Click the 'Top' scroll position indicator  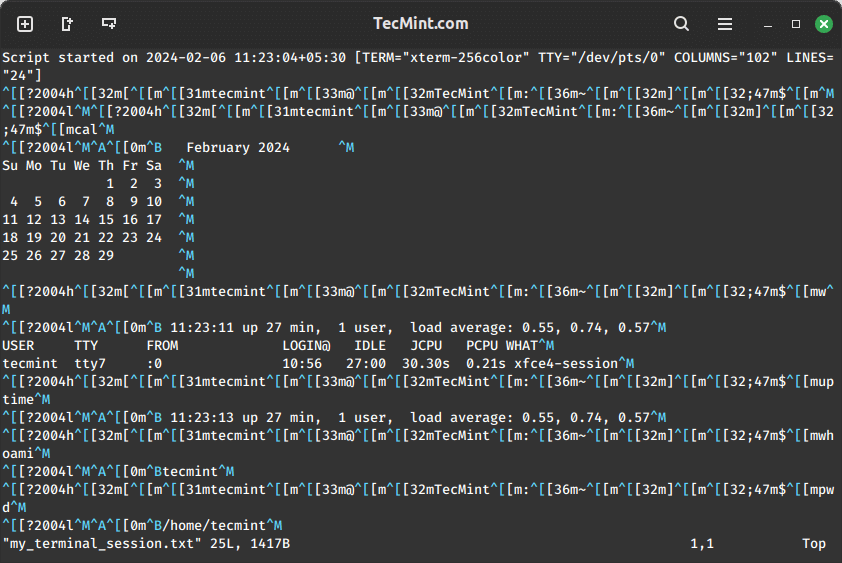pyautogui.click(x=814, y=543)
